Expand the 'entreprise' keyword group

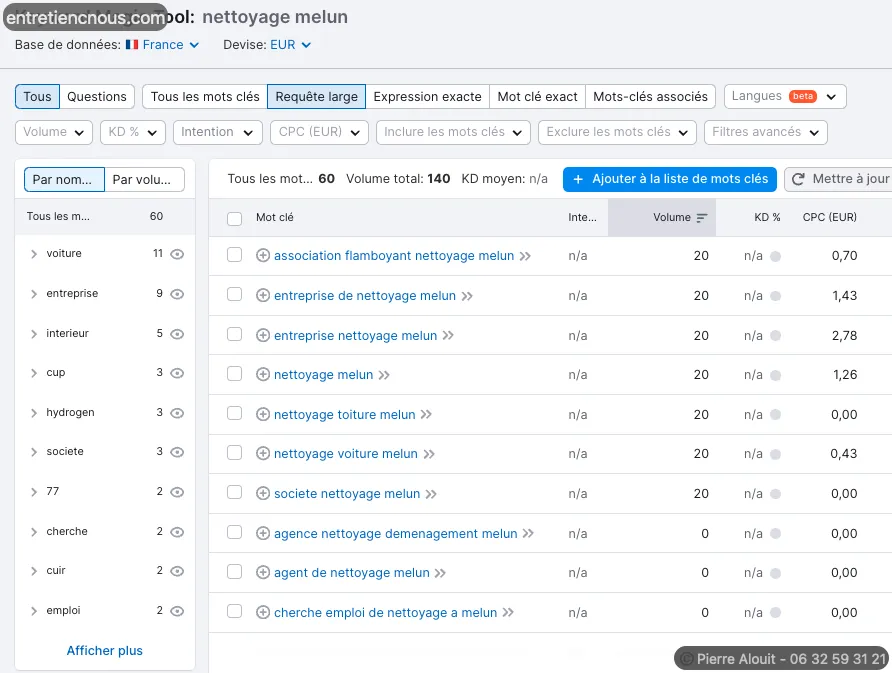[34, 294]
